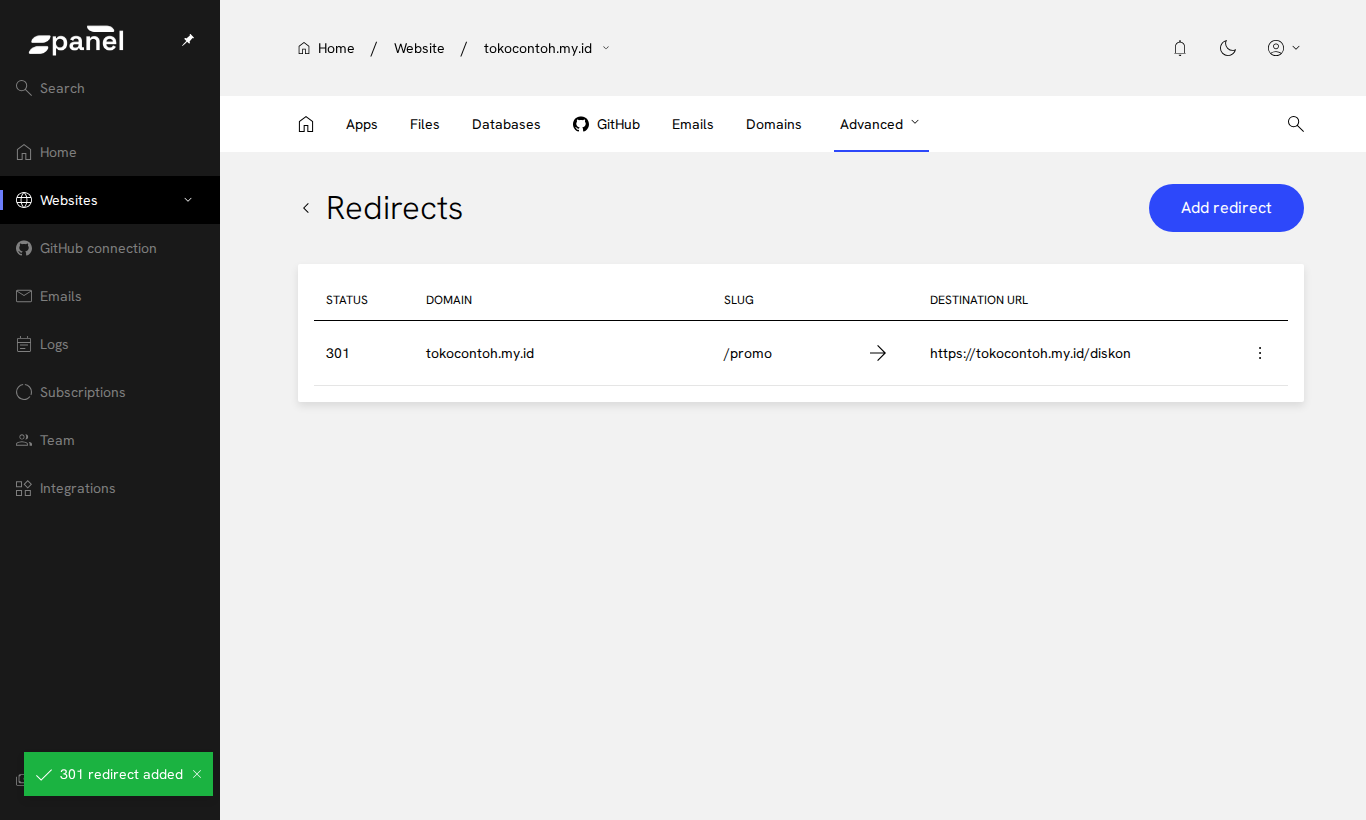Toggle dark mode moon icon
Screen dimensions: 1366x820
pos(1228,48)
